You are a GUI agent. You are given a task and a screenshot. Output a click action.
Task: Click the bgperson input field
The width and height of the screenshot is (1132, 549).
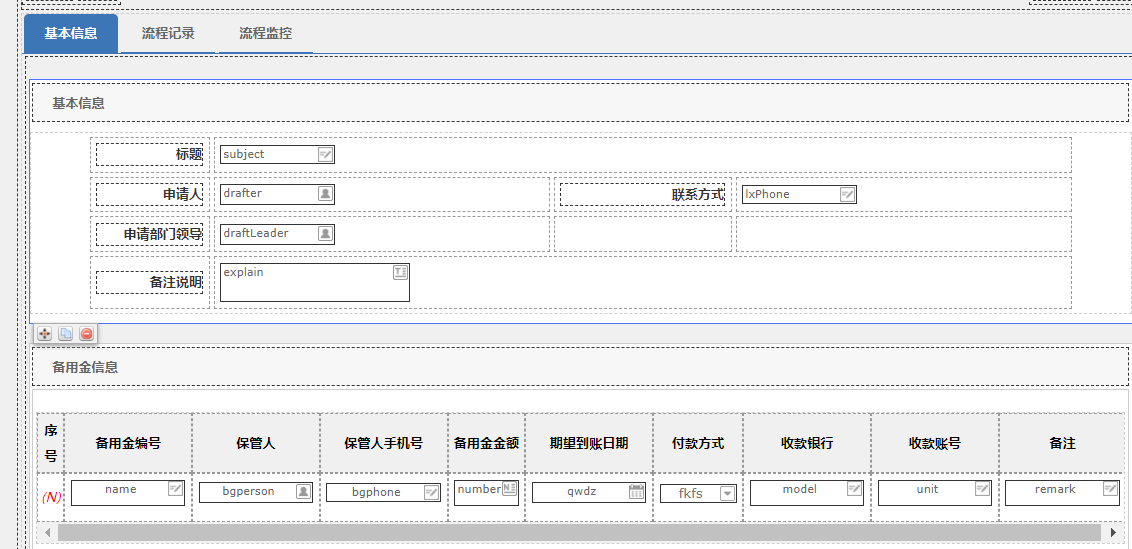[x=256, y=492]
